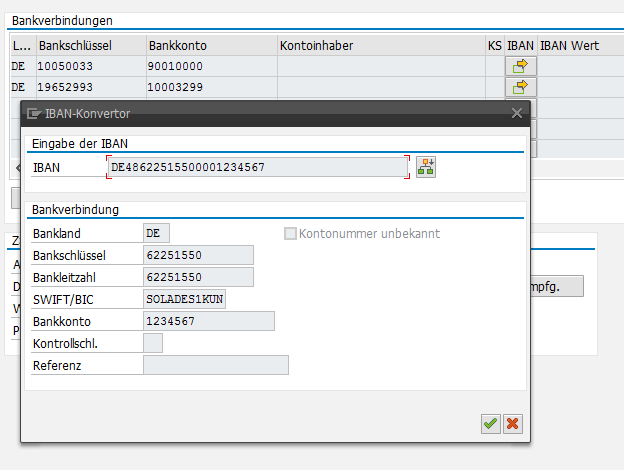Viewport: 624px width, 470px height.
Task: Open IBAN arrow for Bankschlüssel 19652993 row
Action: [x=521, y=87]
